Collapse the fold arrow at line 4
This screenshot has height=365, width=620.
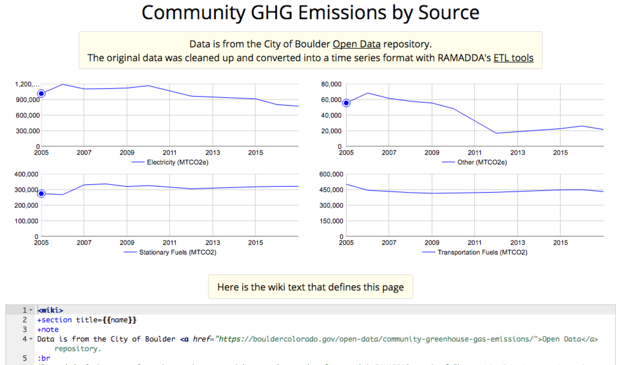click(x=31, y=339)
